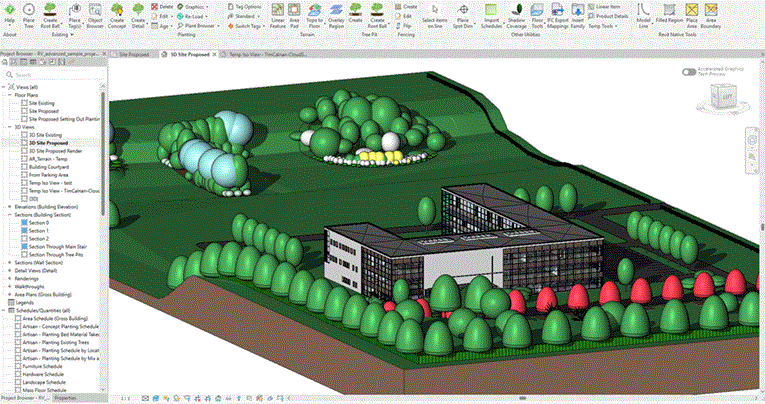The height and width of the screenshot is (404, 765).
Task: Click the Project Browser search field
Action: pyautogui.click(x=55, y=75)
